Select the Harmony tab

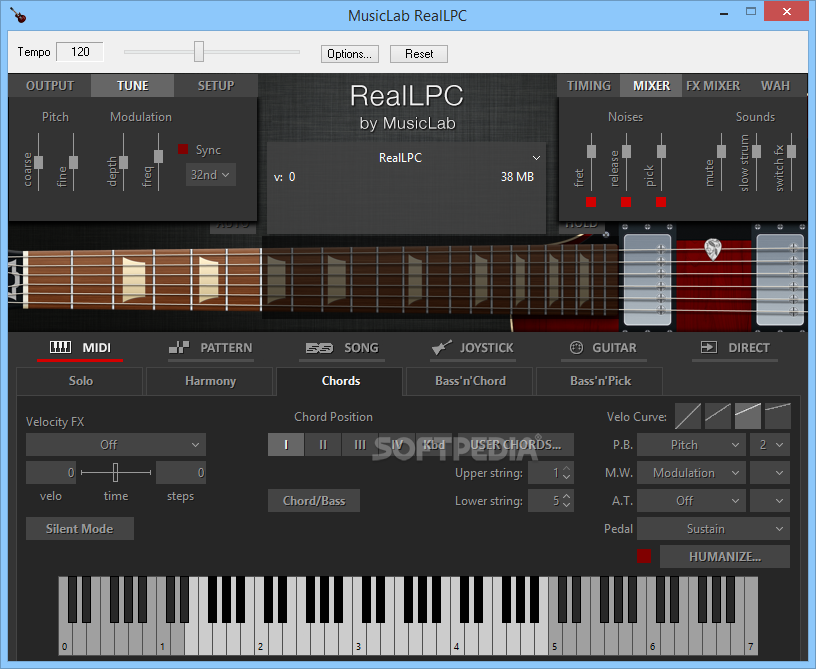tap(210, 381)
